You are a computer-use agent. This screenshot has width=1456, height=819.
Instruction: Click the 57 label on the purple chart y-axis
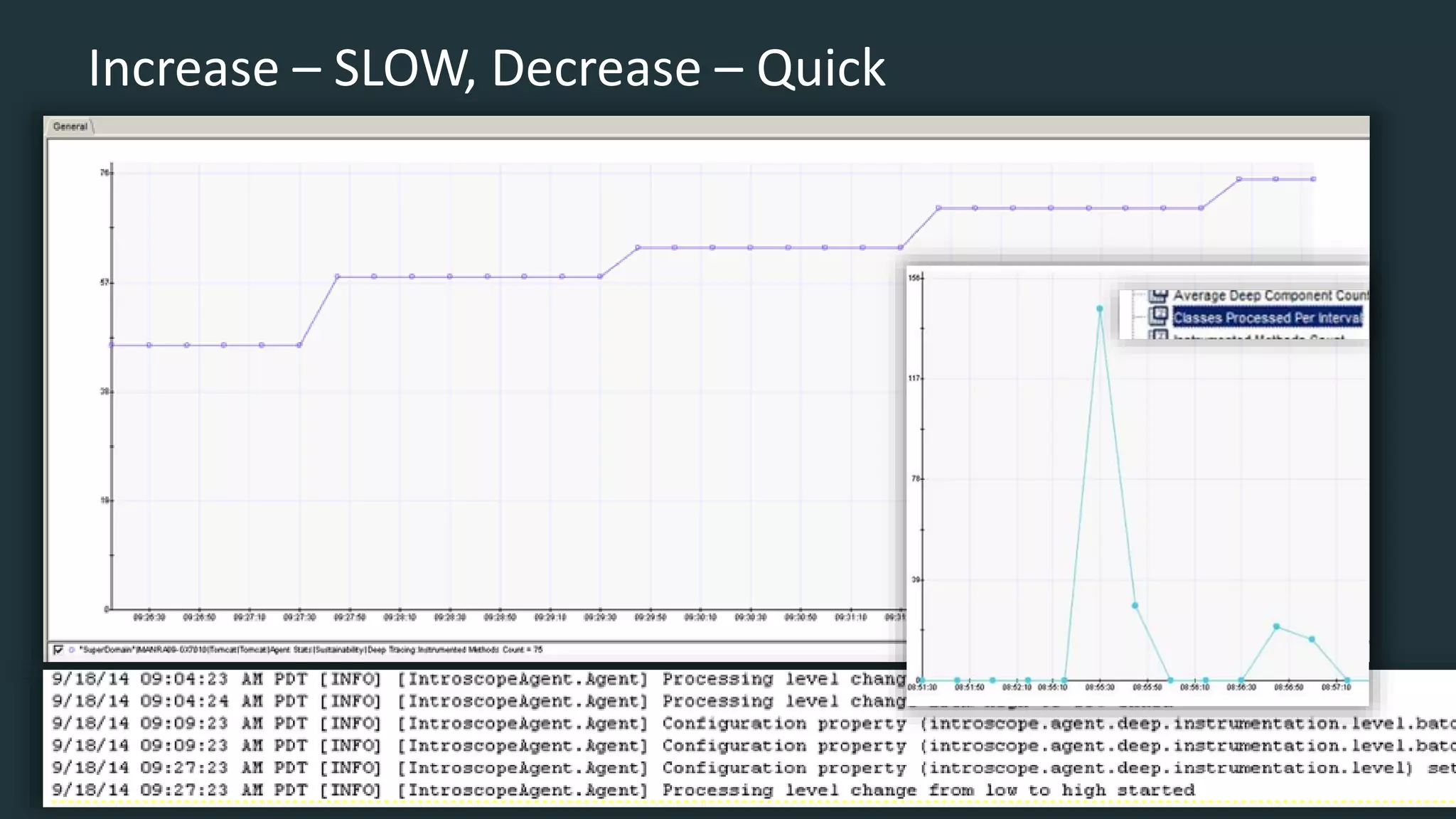point(105,283)
